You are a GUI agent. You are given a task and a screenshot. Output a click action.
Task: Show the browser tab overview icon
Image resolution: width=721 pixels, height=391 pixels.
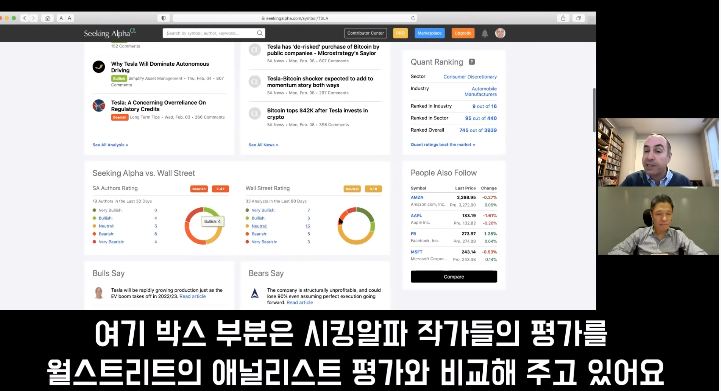click(x=578, y=18)
